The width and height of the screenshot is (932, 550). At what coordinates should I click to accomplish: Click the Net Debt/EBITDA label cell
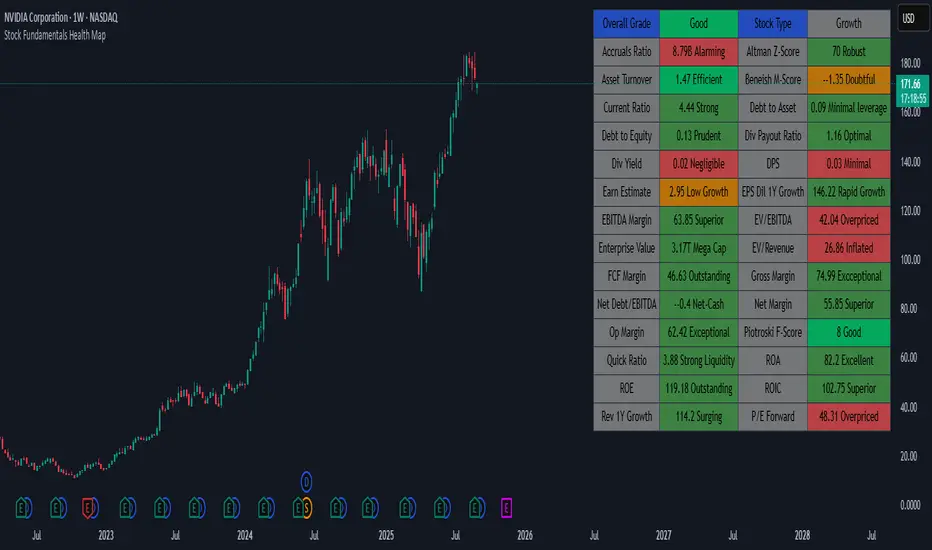coord(626,304)
